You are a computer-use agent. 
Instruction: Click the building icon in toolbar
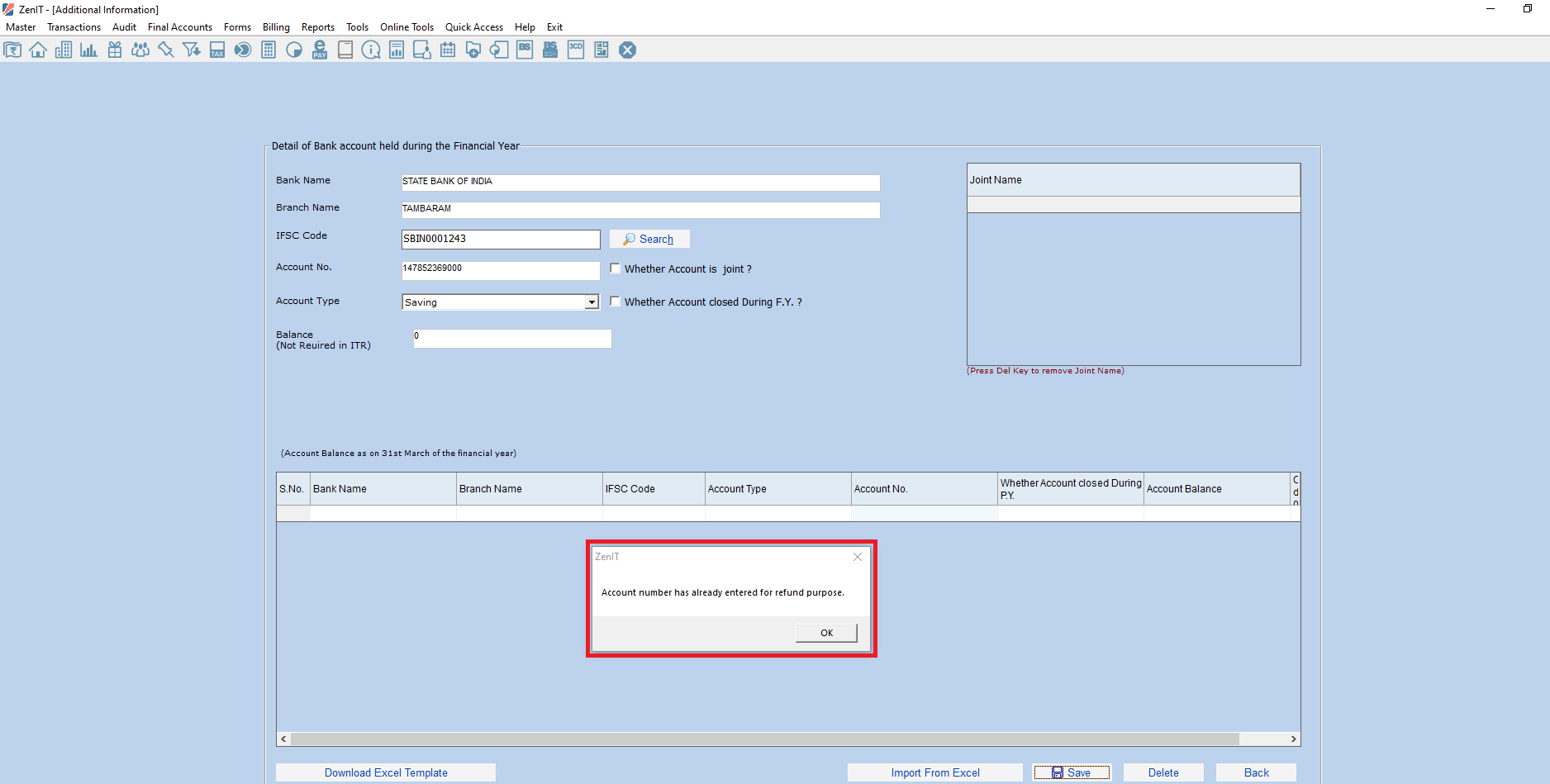tap(64, 50)
